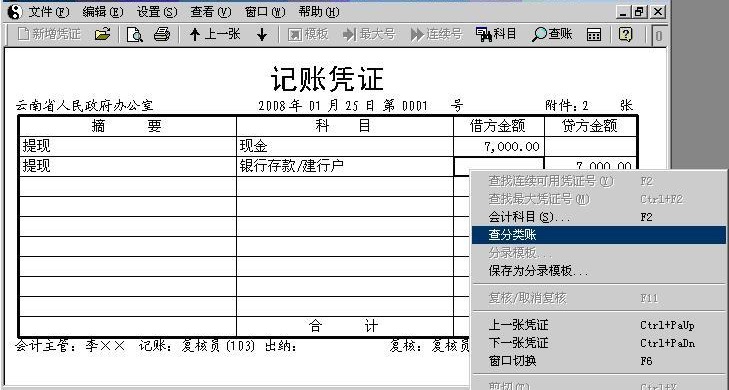This screenshot has width=729, height=390.
Task: Click the 合计 total row label
Action: tap(345, 326)
